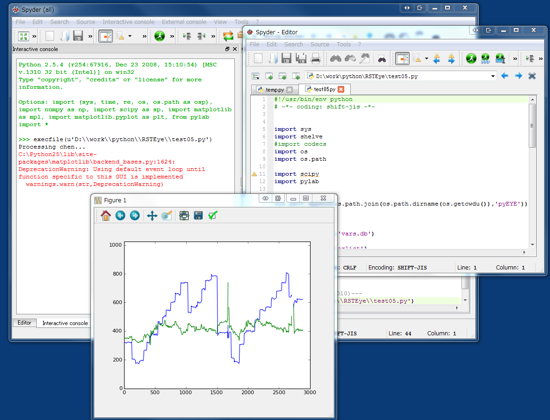
Task: Click Print icon in Editor window toolbar
Action: coord(315,58)
